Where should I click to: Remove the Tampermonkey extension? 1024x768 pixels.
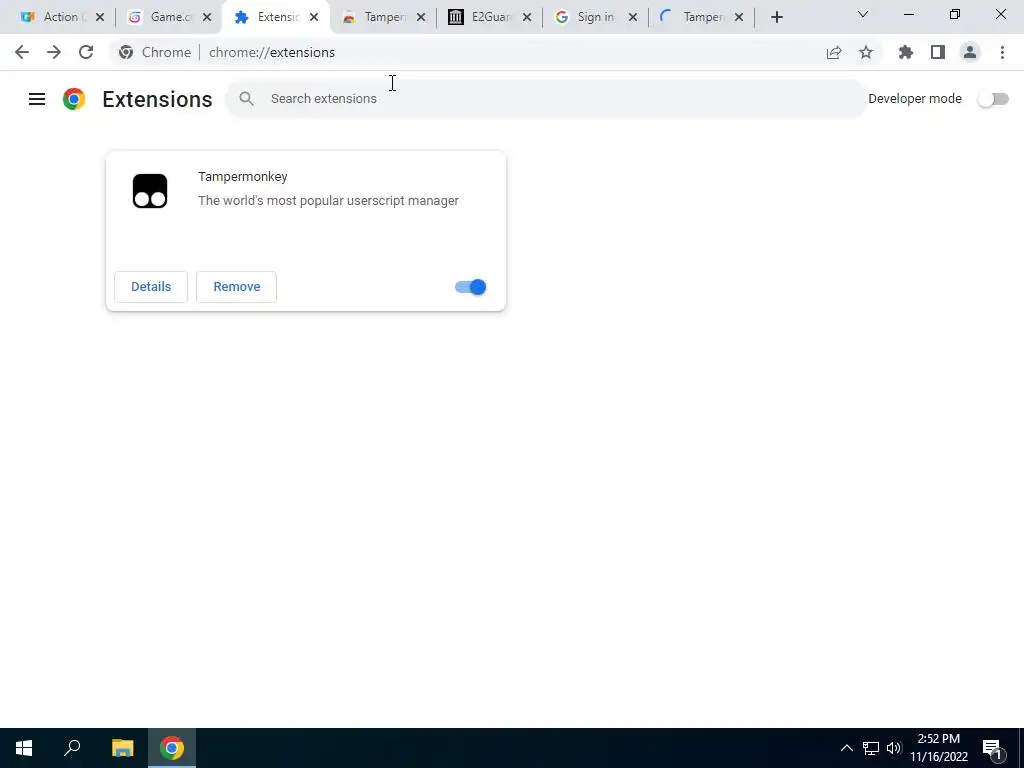click(236, 287)
